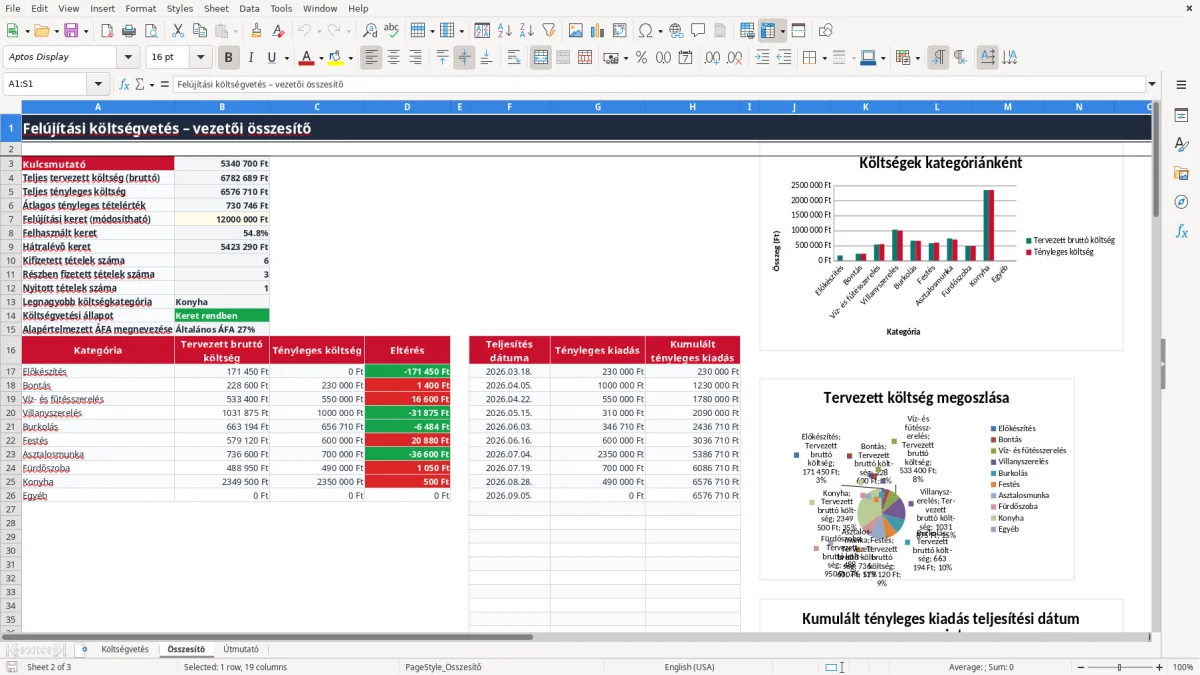Toggle italic formatting
1200x675 pixels.
pos(250,58)
